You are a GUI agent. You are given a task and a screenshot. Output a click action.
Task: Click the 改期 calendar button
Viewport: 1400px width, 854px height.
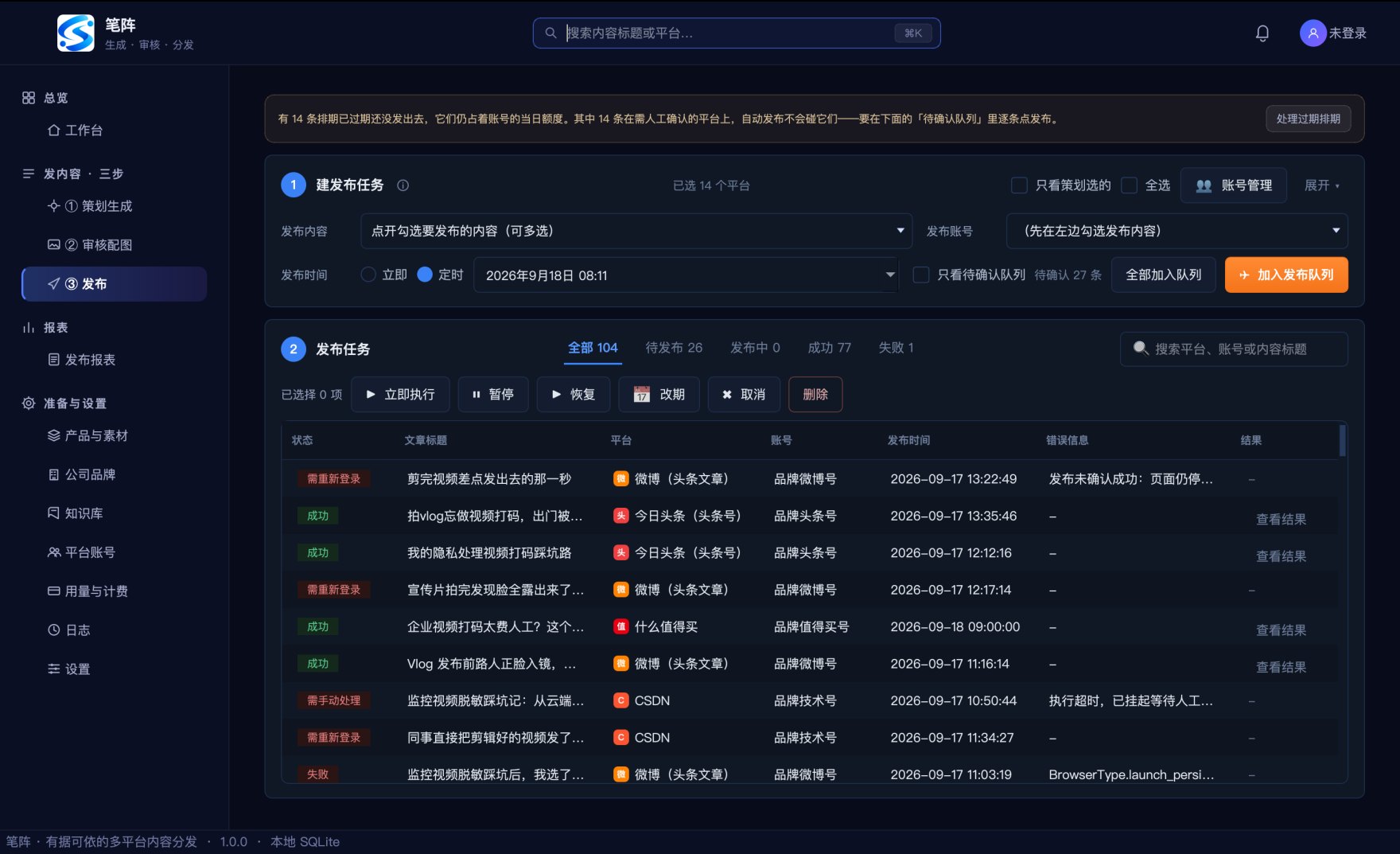point(659,394)
